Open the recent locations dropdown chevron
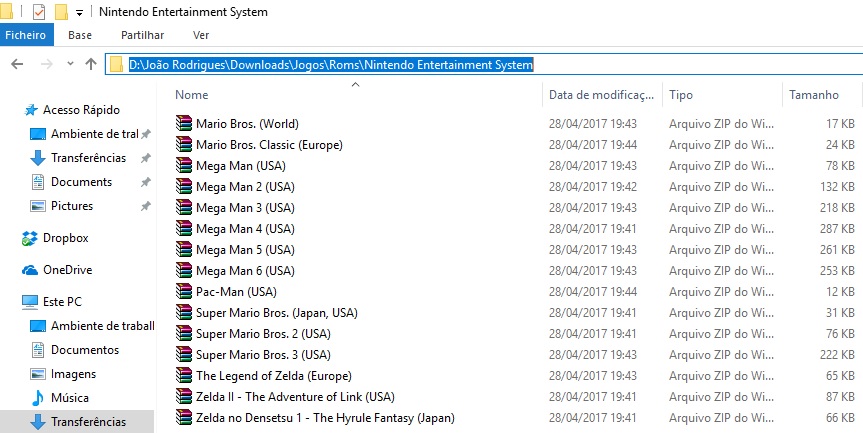 point(70,64)
